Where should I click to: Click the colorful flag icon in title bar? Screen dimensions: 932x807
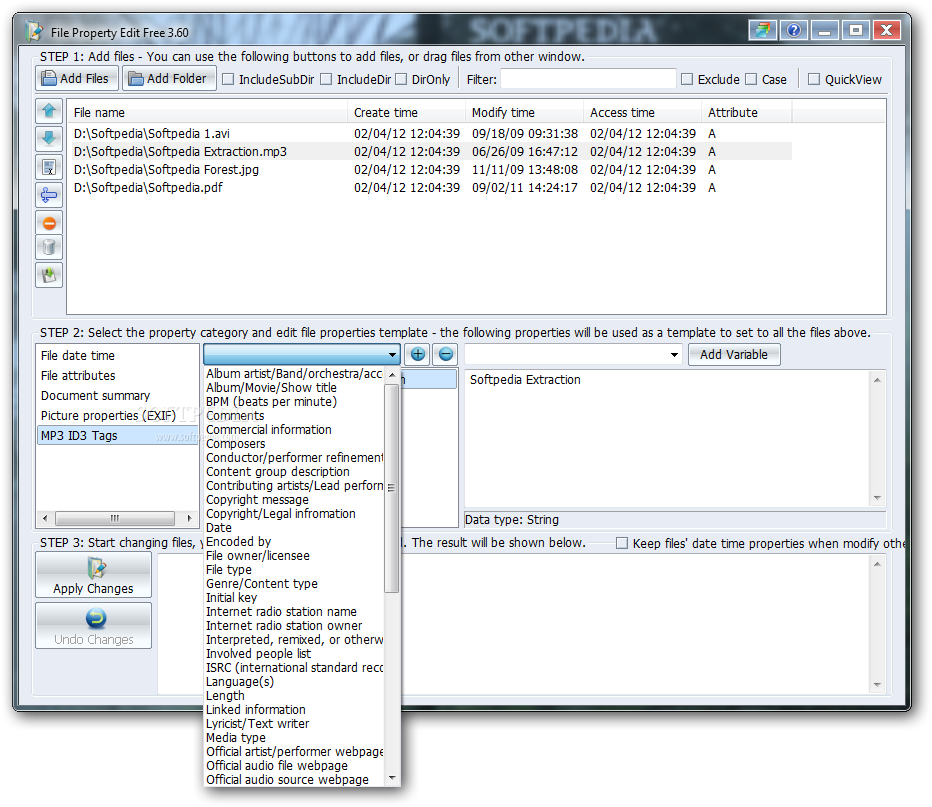(763, 30)
